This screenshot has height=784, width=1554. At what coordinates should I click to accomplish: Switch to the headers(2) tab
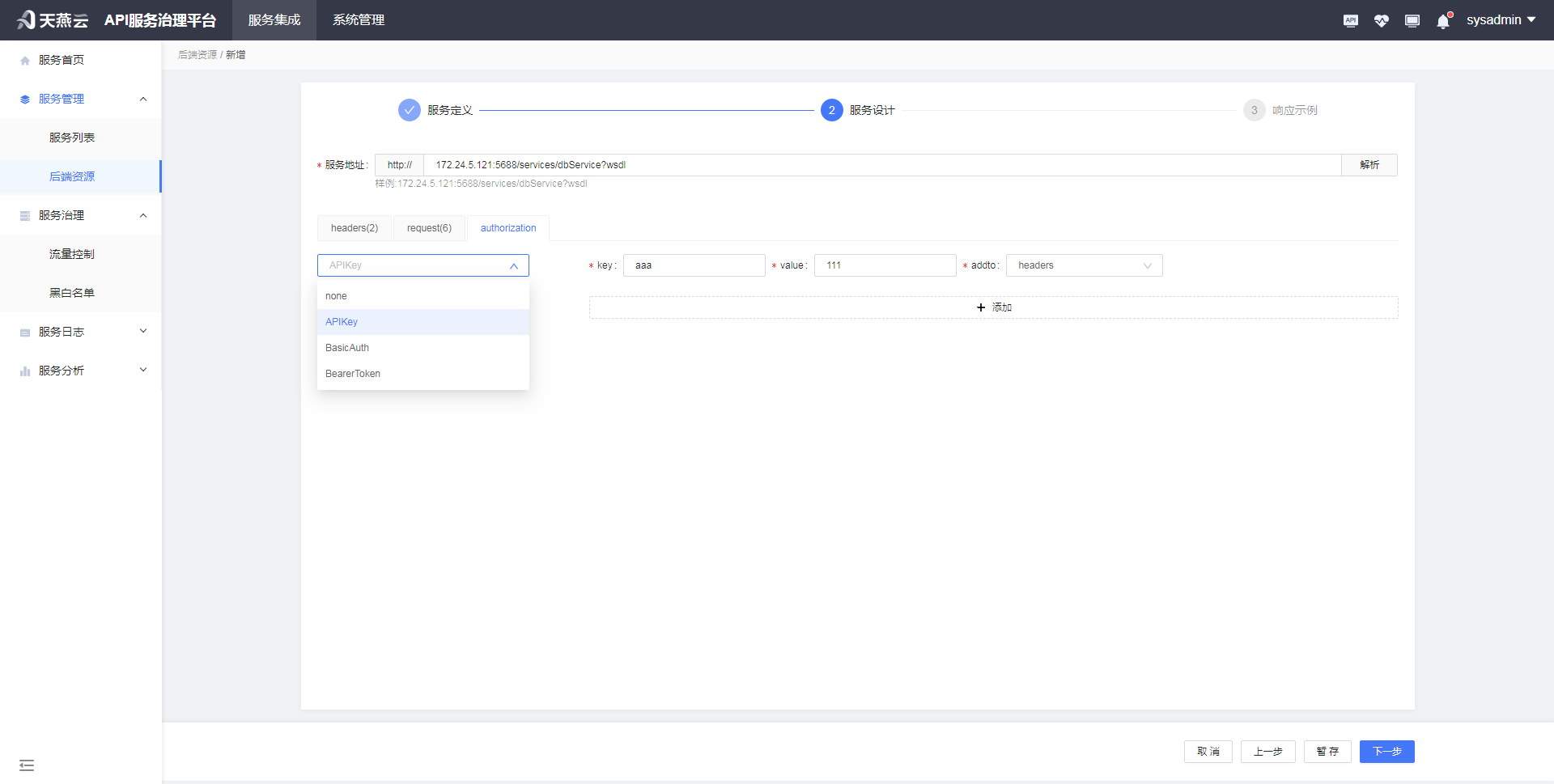[x=354, y=227]
